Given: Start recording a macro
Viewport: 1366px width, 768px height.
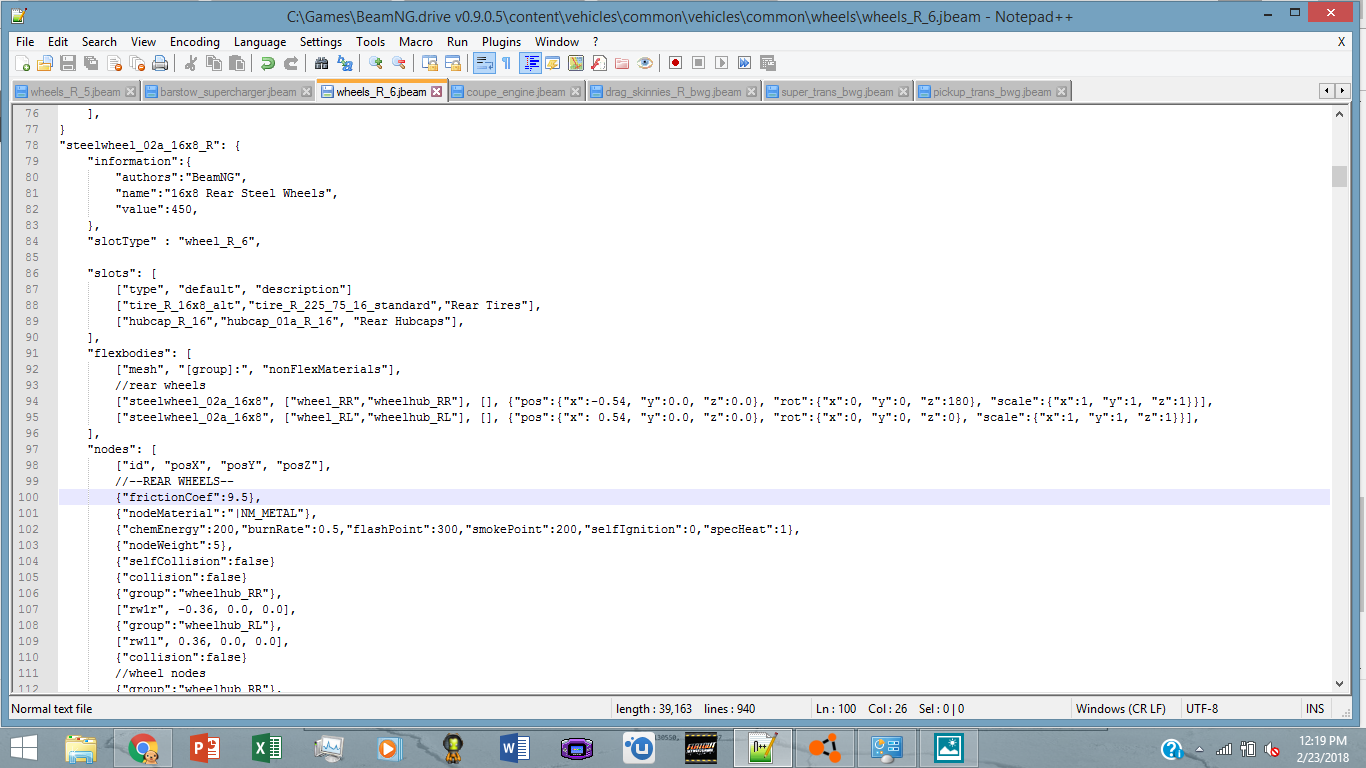Looking at the screenshot, I should coord(676,63).
